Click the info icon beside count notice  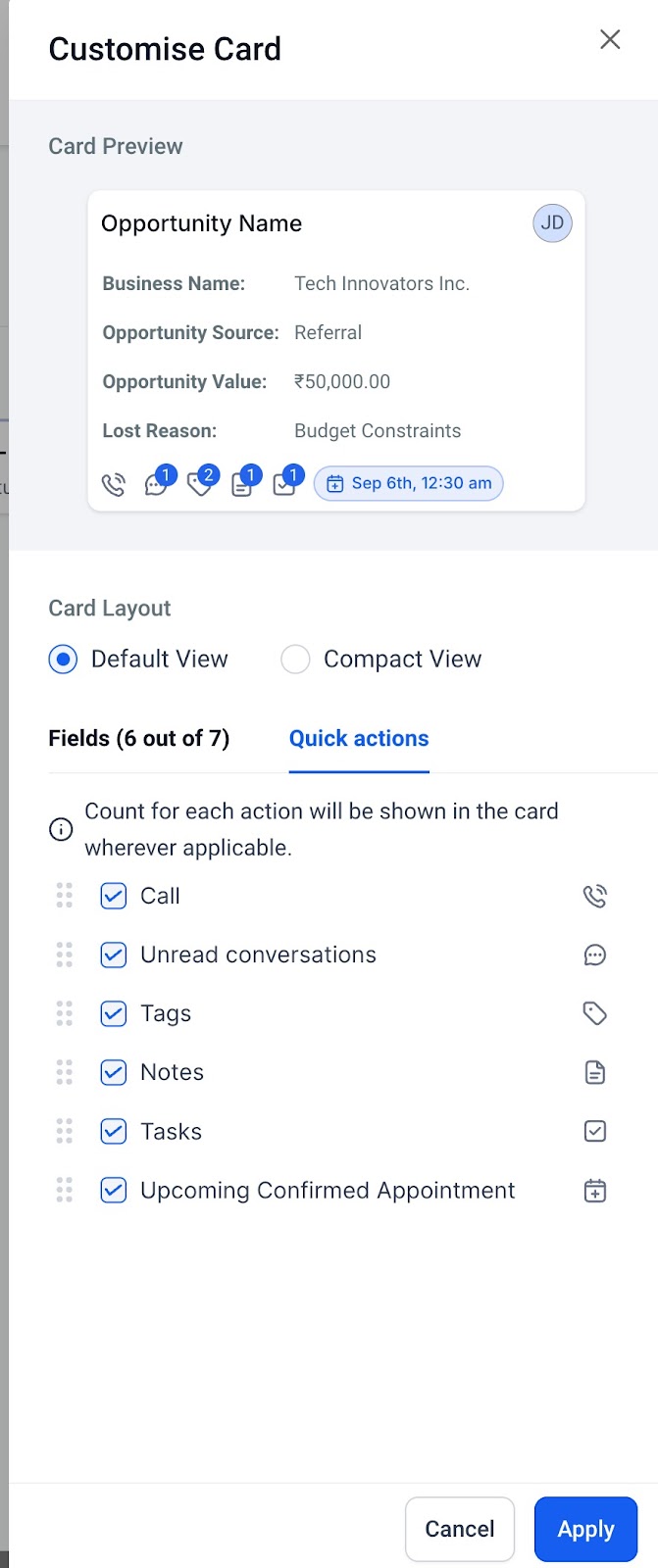pyautogui.click(x=61, y=829)
